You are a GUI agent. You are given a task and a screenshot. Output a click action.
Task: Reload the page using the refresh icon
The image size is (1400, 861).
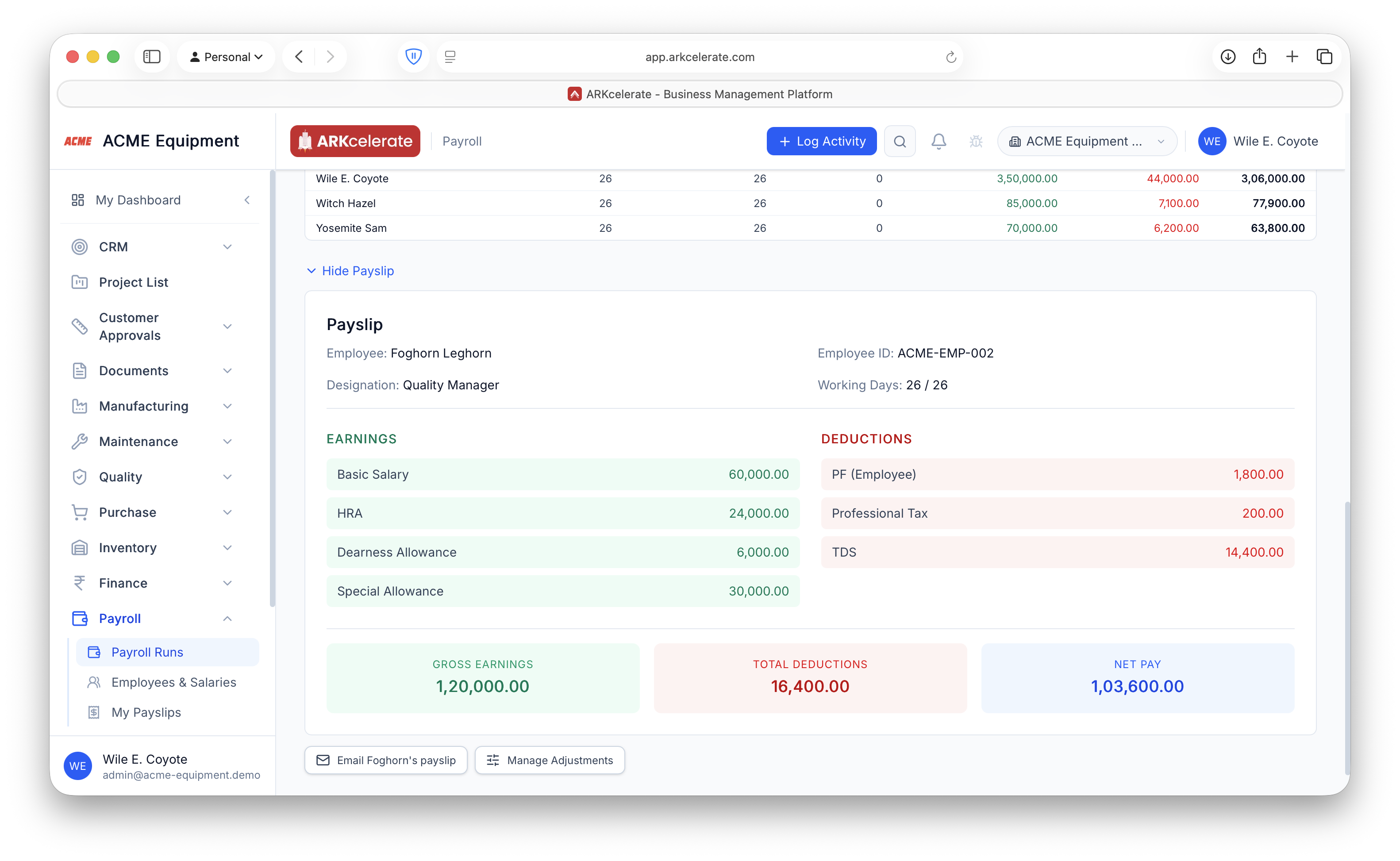pos(951,56)
